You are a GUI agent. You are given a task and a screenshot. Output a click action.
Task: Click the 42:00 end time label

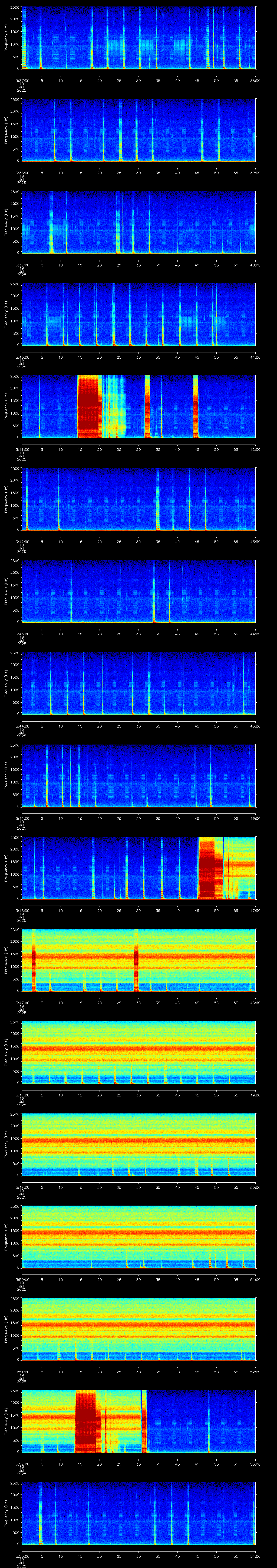point(255,449)
